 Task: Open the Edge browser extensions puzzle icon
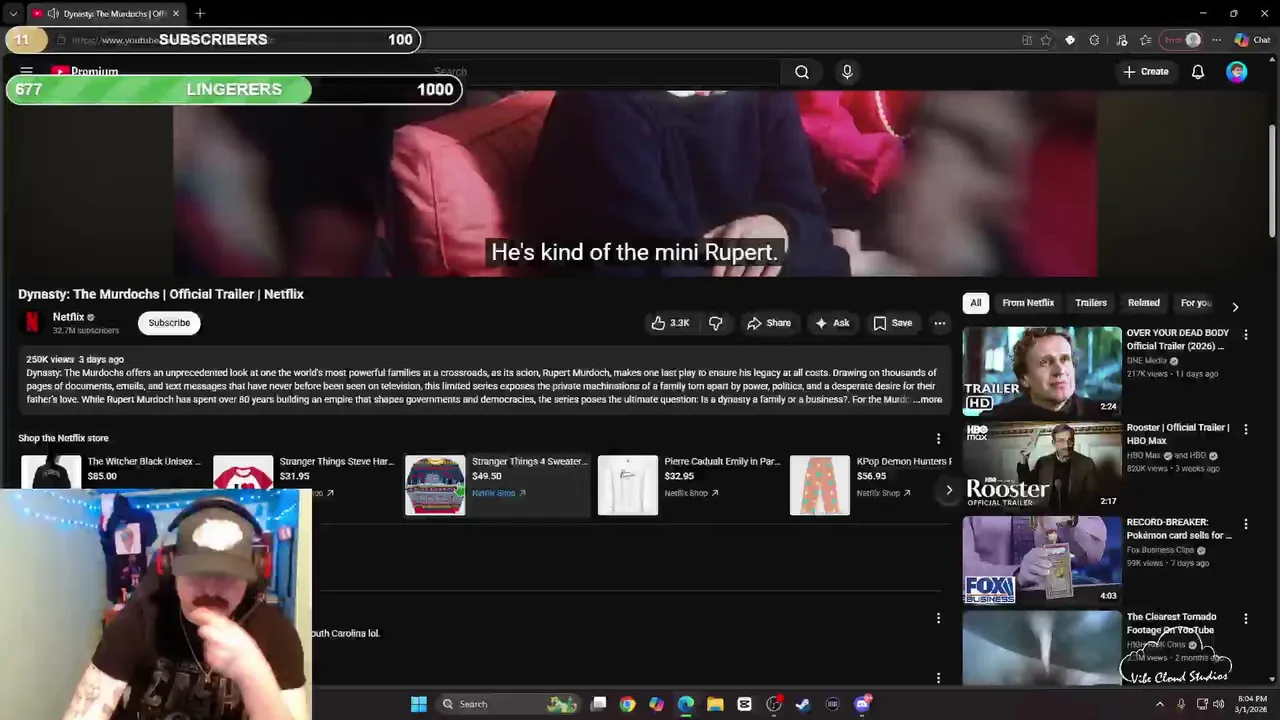tap(1094, 40)
